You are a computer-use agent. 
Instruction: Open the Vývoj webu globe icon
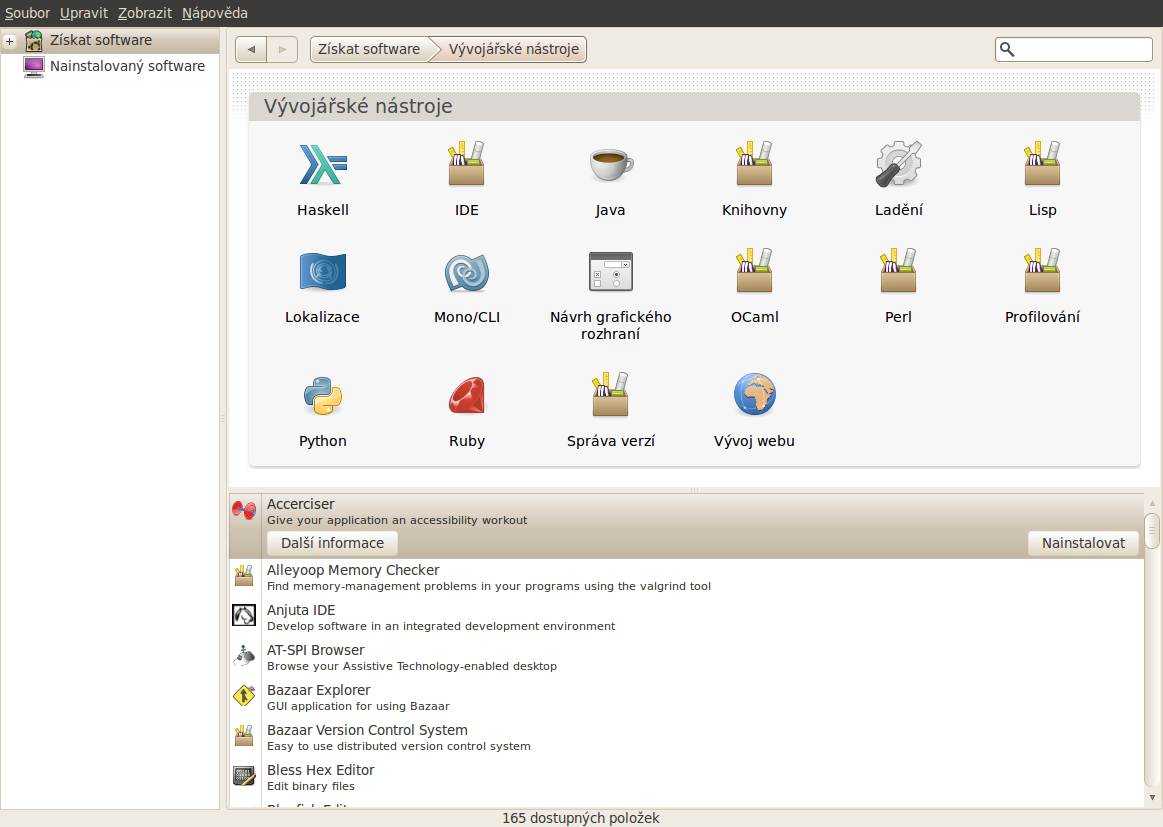(x=754, y=396)
